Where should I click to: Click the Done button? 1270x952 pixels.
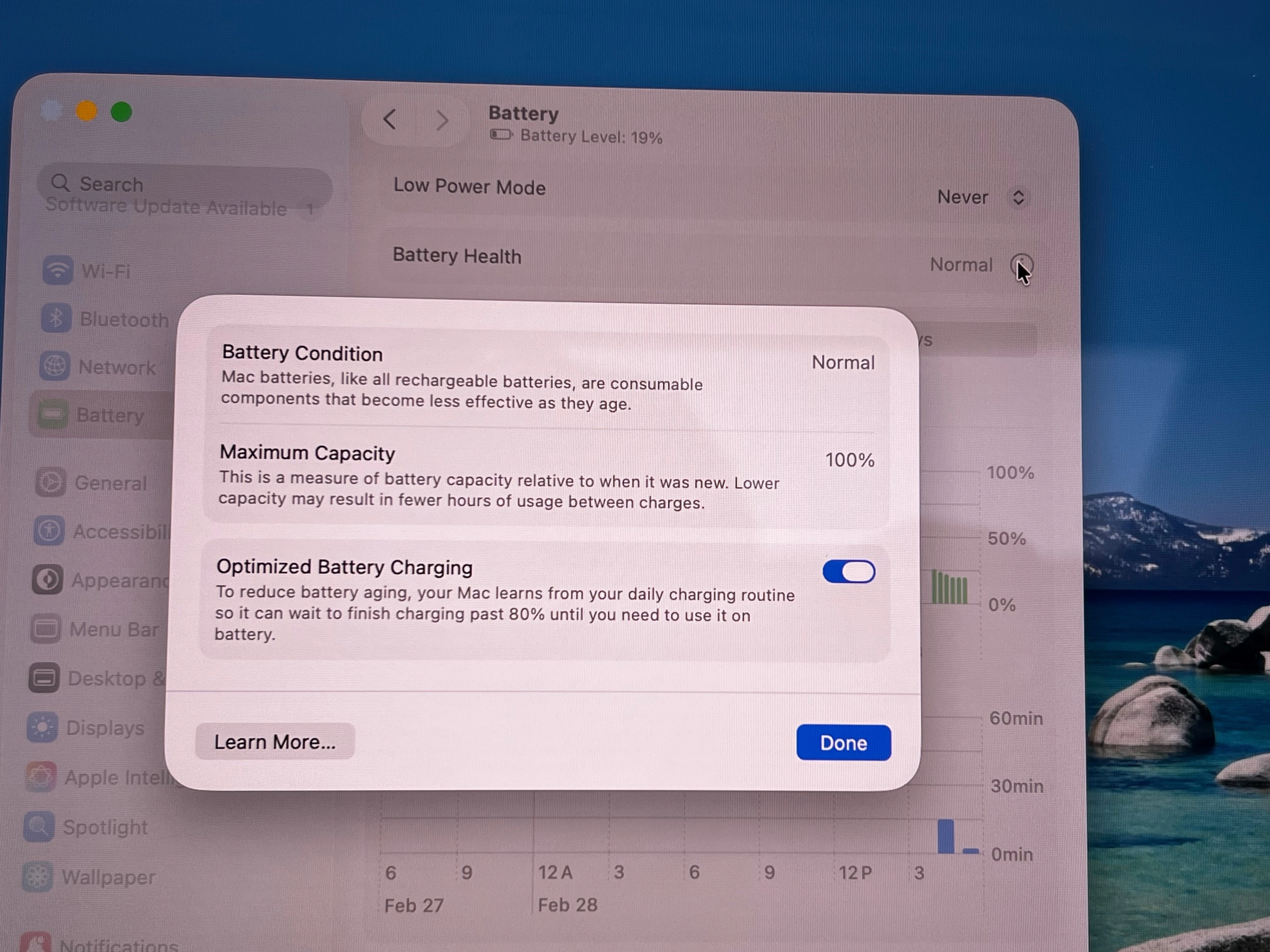(843, 743)
